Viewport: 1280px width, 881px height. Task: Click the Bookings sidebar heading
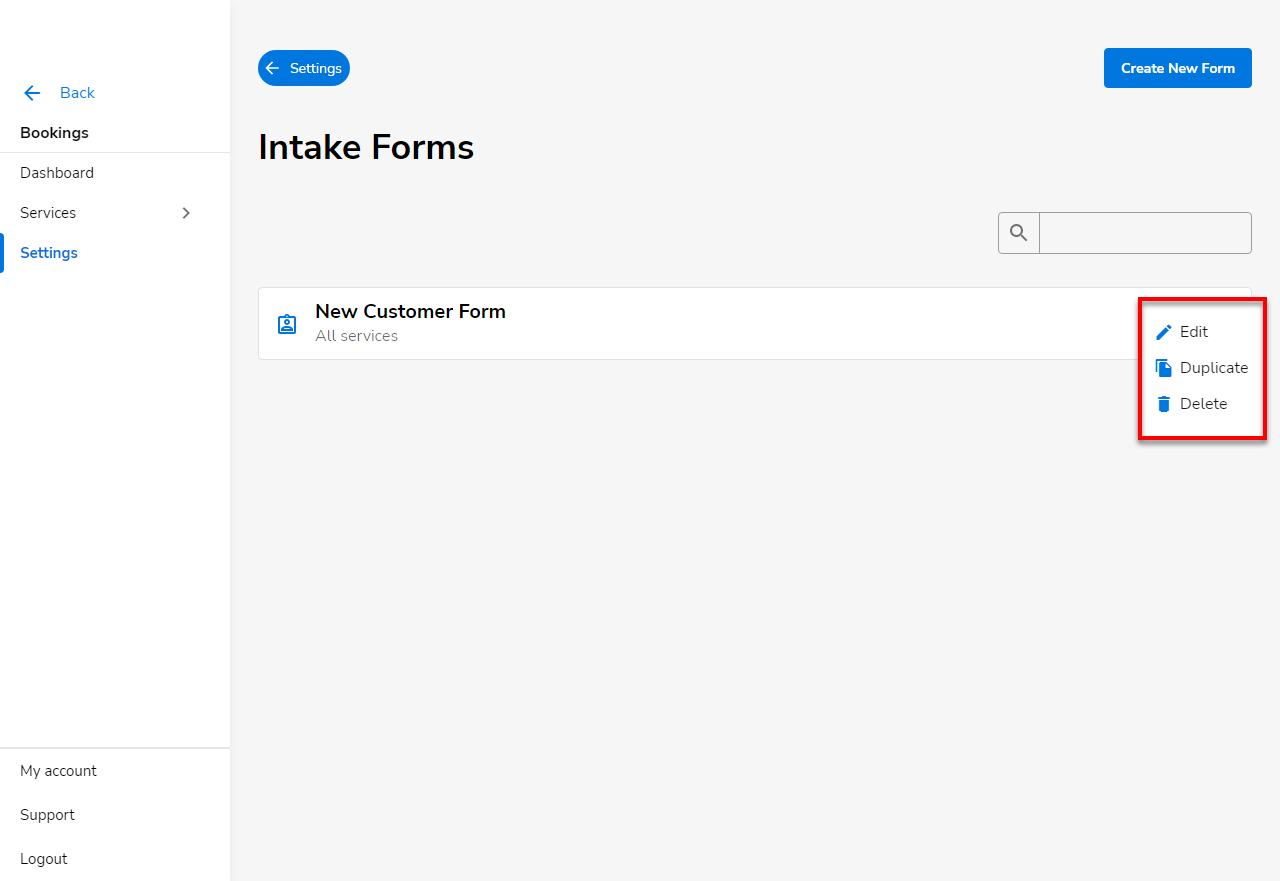pos(54,133)
